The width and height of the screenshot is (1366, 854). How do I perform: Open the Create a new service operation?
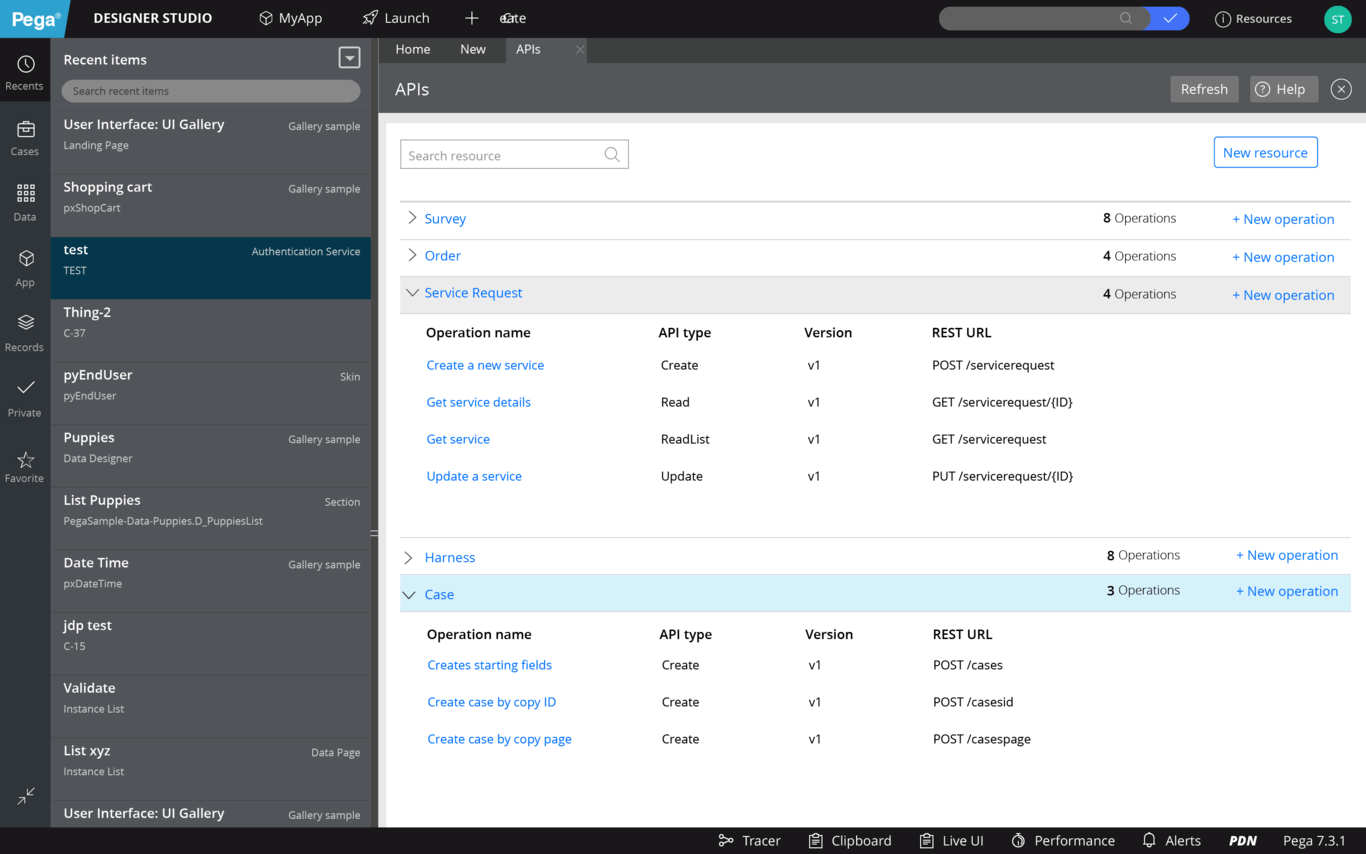[x=485, y=365]
